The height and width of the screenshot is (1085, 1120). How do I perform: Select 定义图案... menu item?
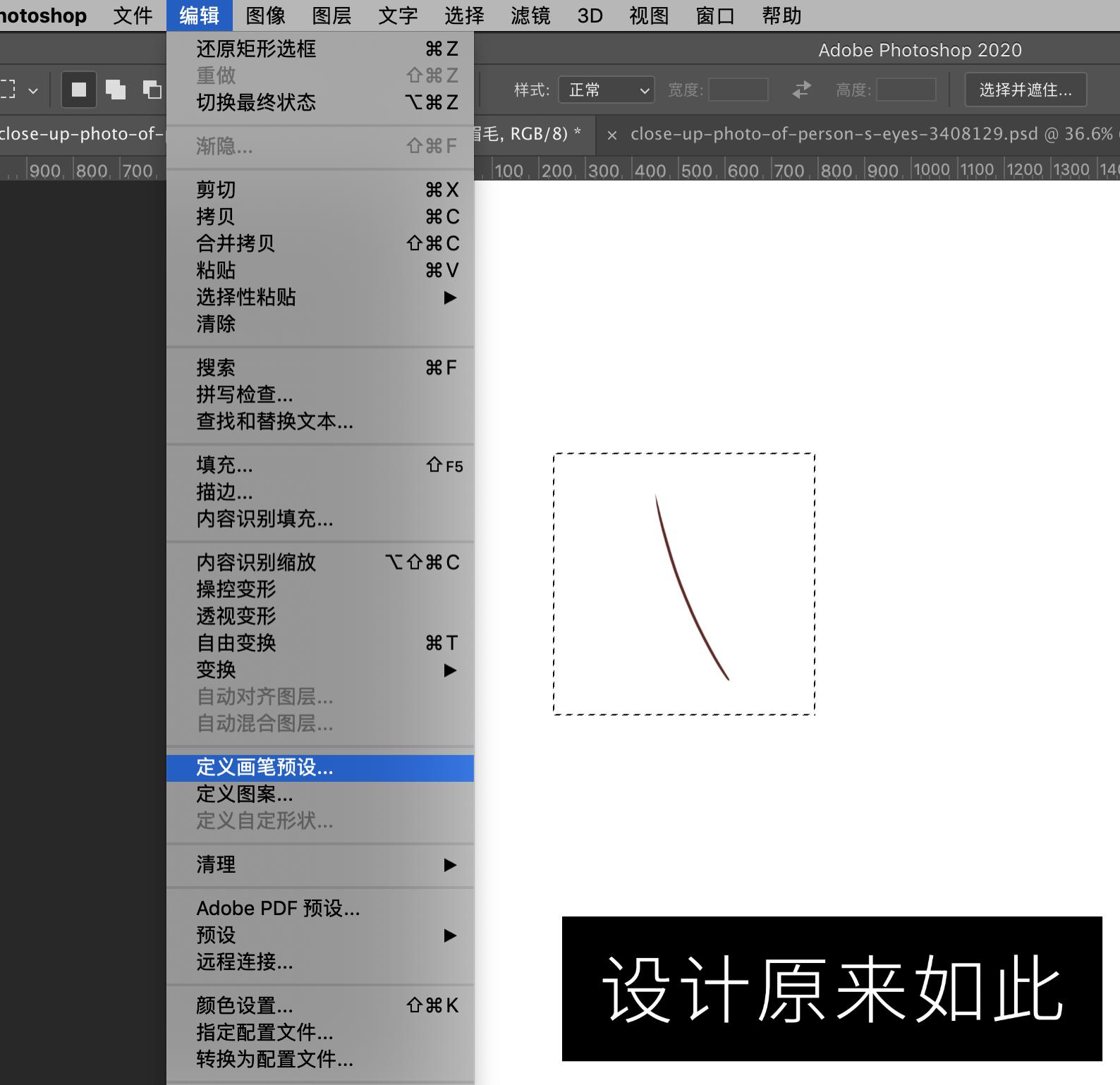pyautogui.click(x=320, y=795)
